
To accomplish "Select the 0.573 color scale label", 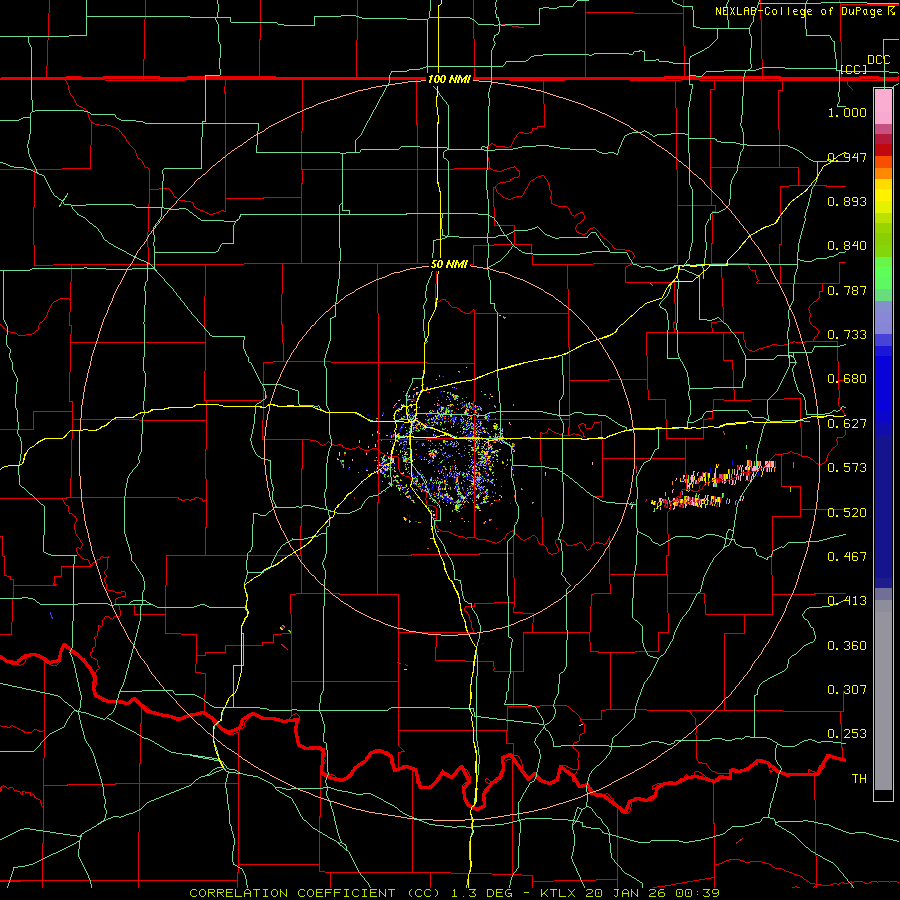I will pos(847,468).
